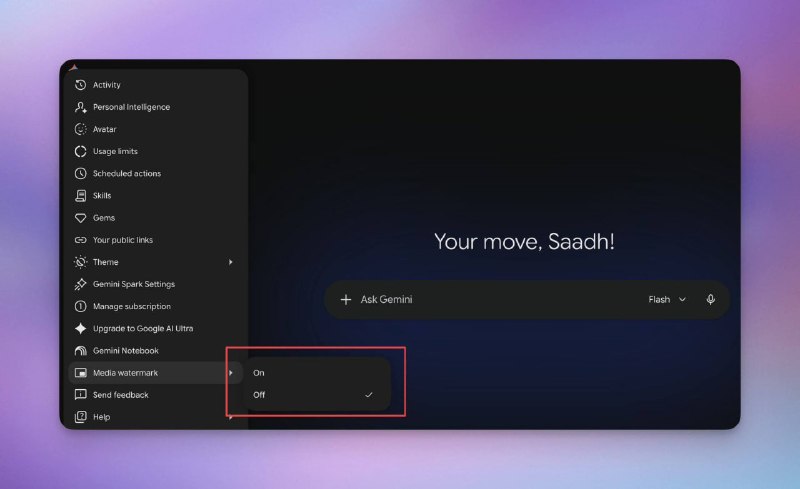The width and height of the screenshot is (800, 489).
Task: Click the Manage subscription circle icon
Action: tap(81, 306)
